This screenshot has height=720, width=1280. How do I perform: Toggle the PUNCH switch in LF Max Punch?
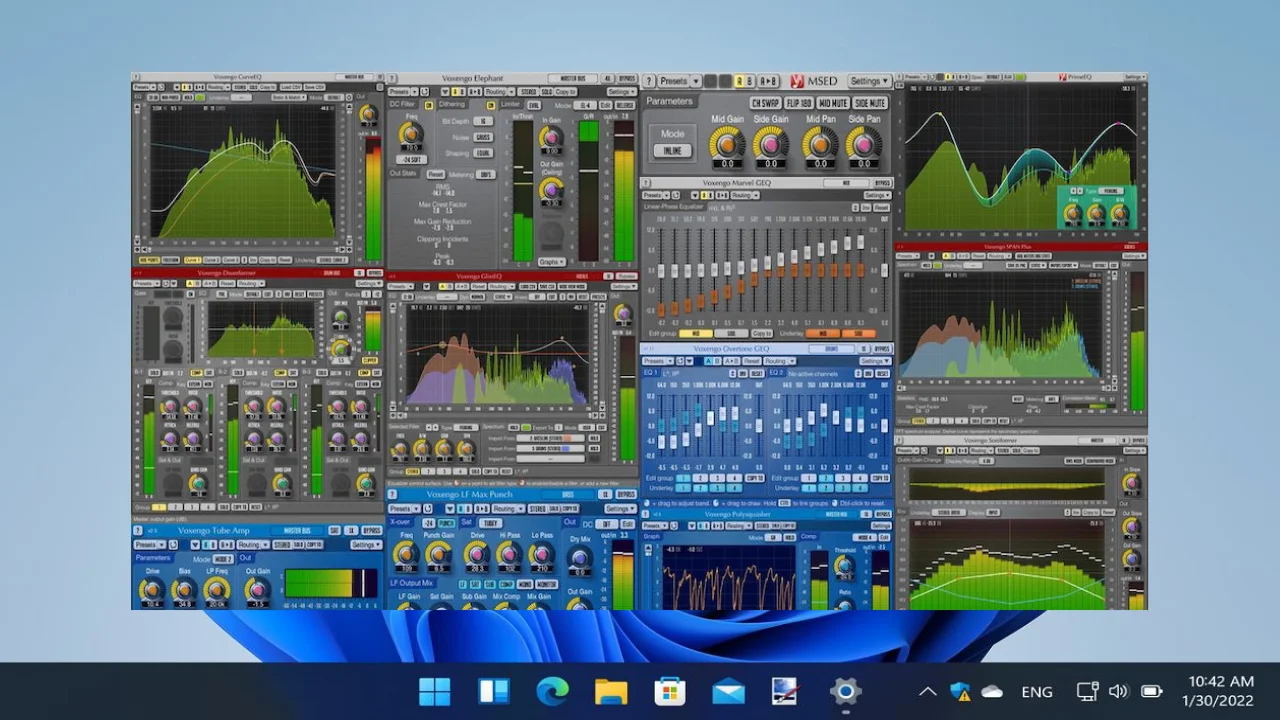[446, 523]
